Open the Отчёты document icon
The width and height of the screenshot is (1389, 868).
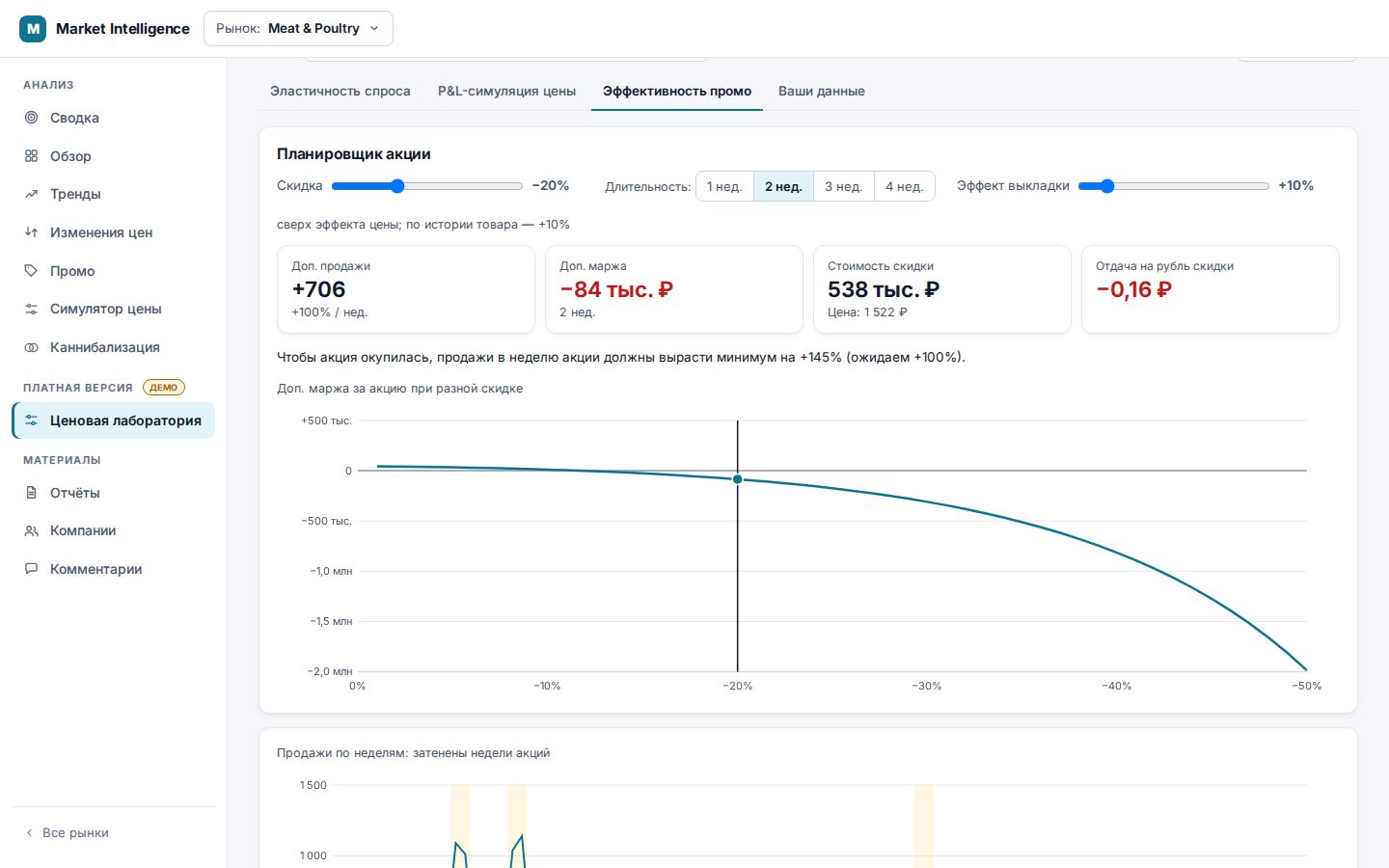coord(31,493)
